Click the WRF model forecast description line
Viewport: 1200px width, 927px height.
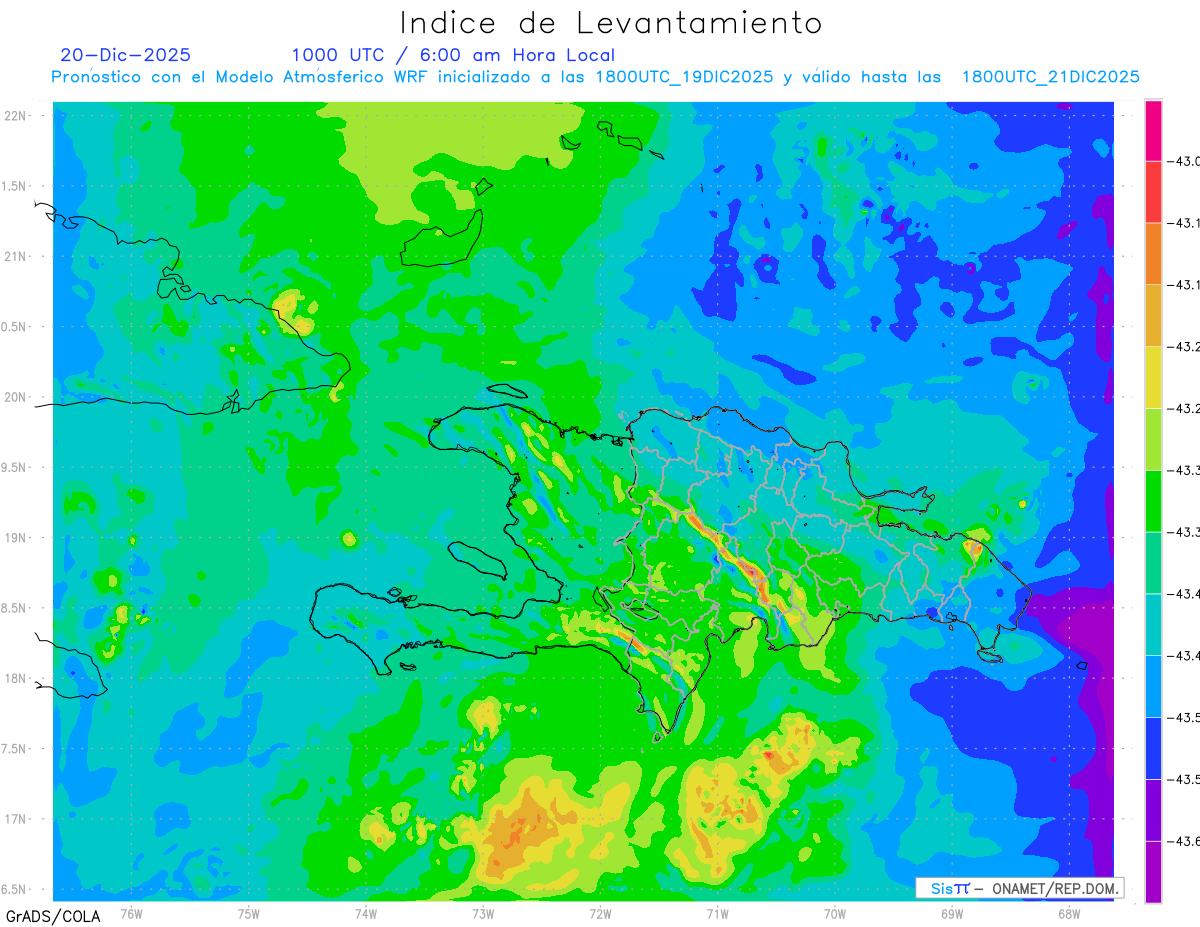coord(595,77)
